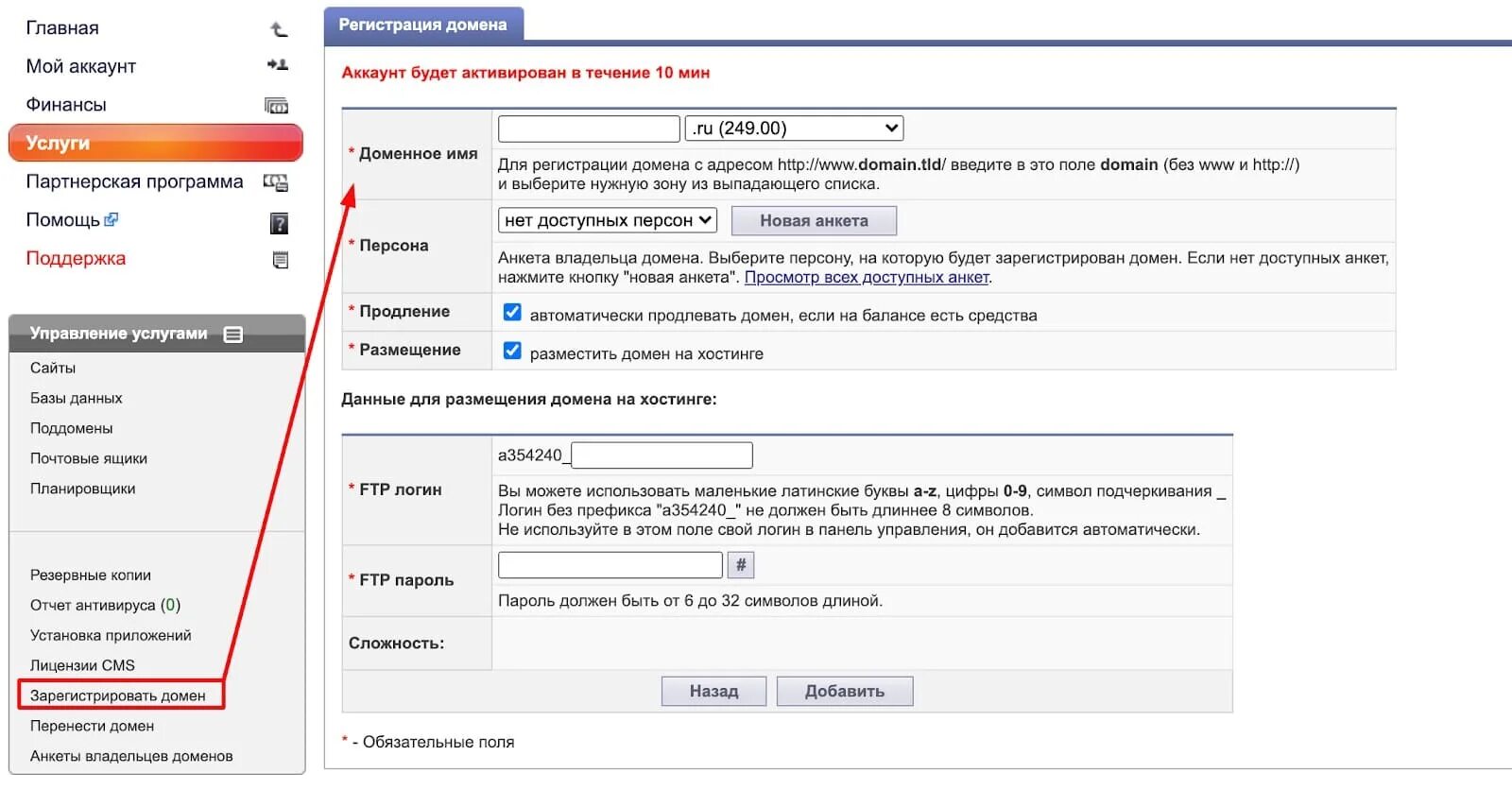The height and width of the screenshot is (790, 1512).
Task: Click the red activation notice text
Action: pos(525,73)
